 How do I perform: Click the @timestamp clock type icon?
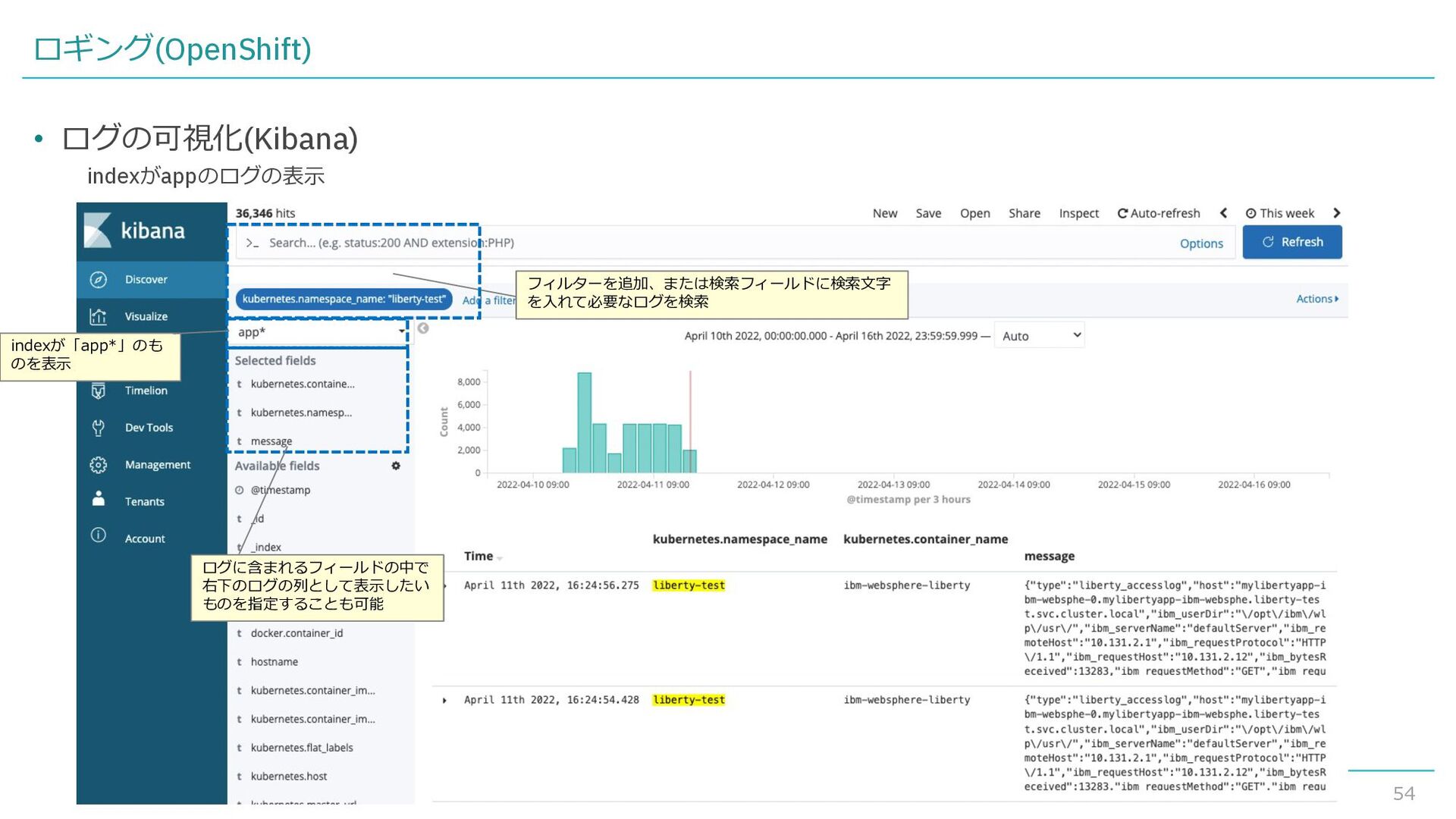240,491
